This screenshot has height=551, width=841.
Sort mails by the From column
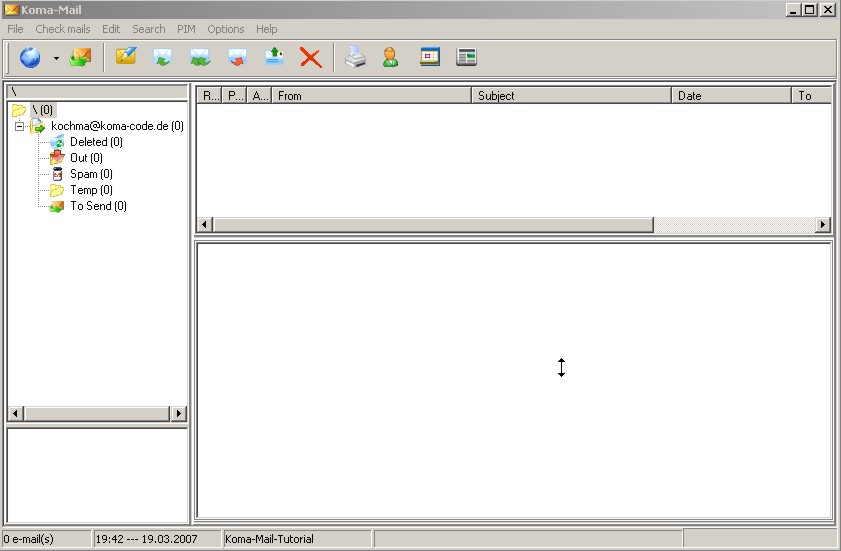click(372, 95)
